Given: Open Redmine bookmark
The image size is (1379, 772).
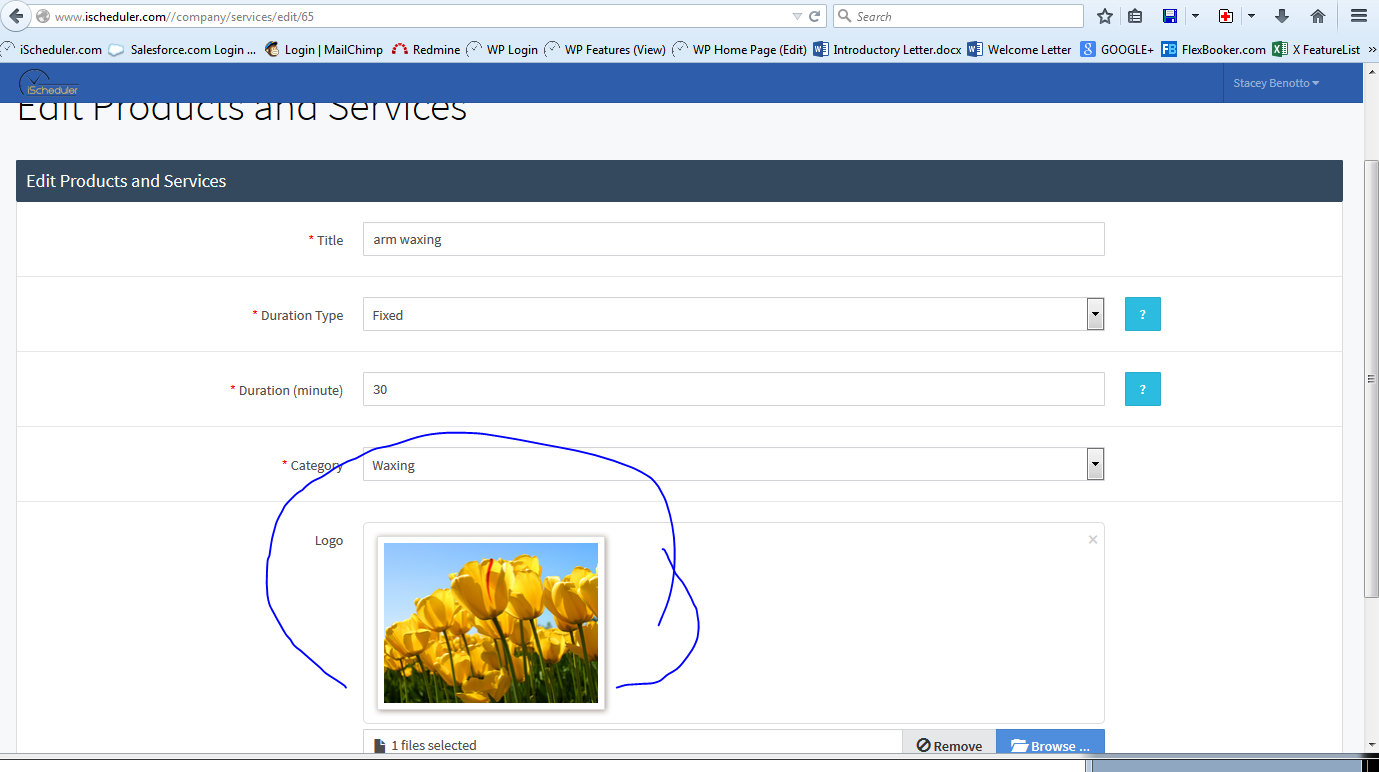Looking at the screenshot, I should tap(426, 49).
